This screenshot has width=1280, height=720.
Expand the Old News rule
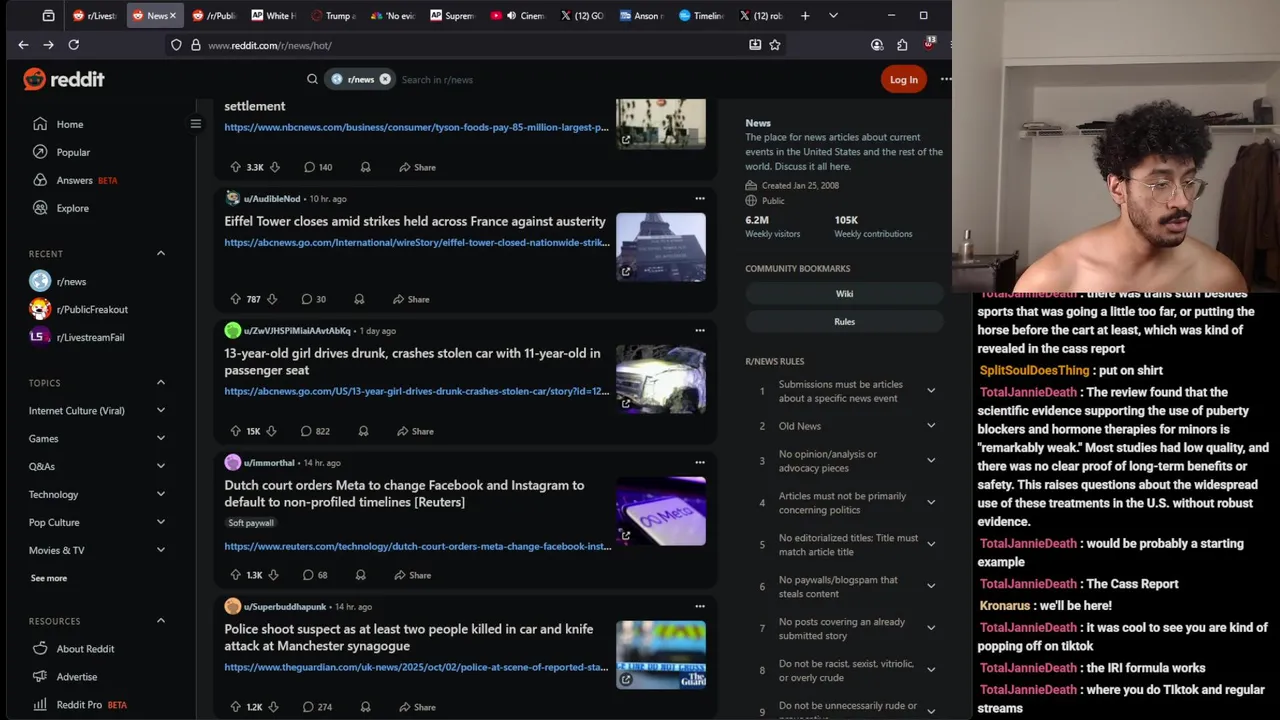(x=931, y=426)
